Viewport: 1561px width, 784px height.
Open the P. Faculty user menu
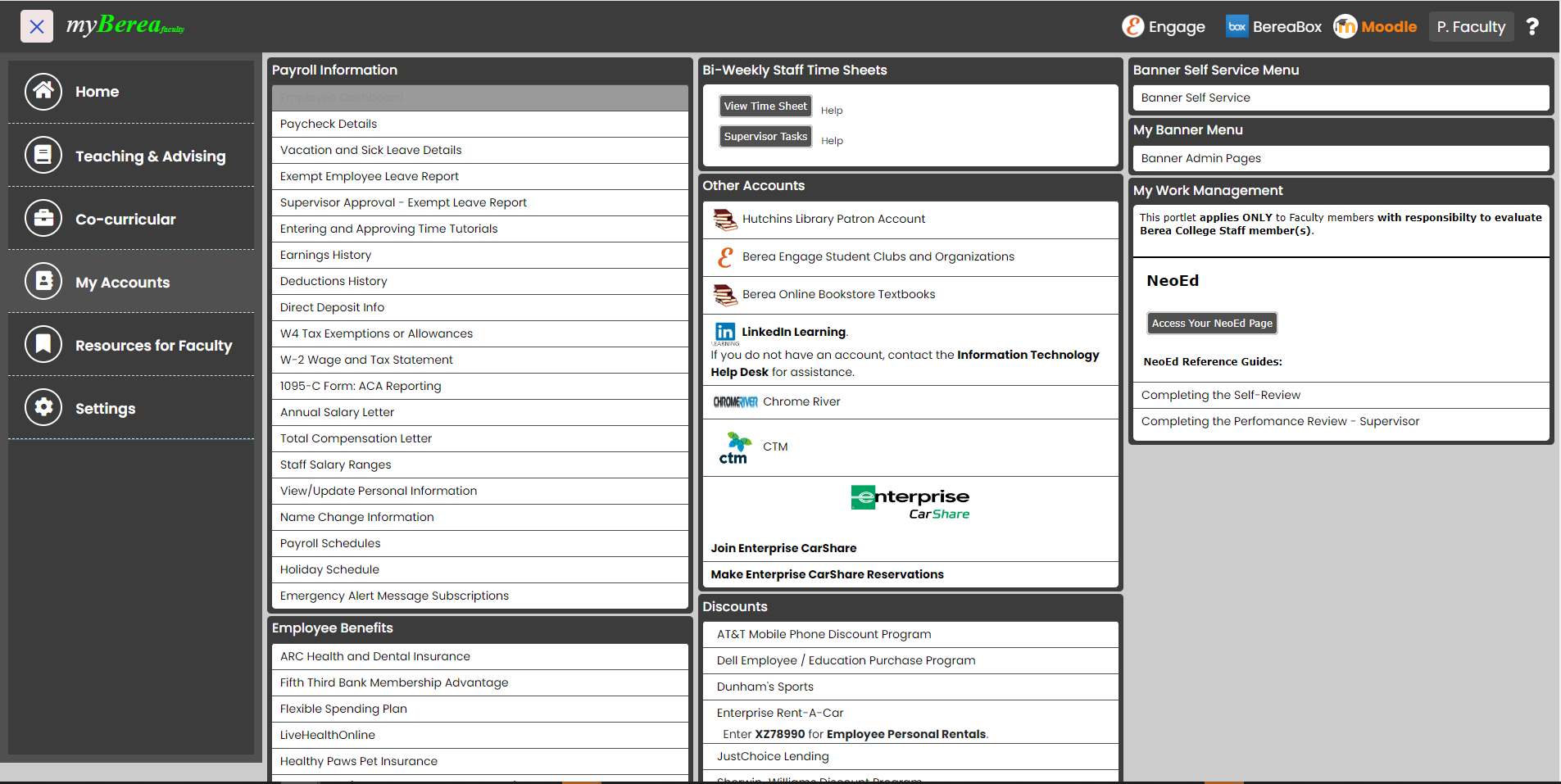tap(1471, 27)
